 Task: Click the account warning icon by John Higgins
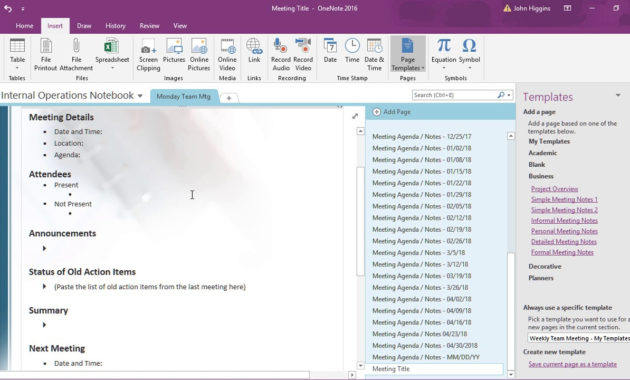[x=507, y=8]
